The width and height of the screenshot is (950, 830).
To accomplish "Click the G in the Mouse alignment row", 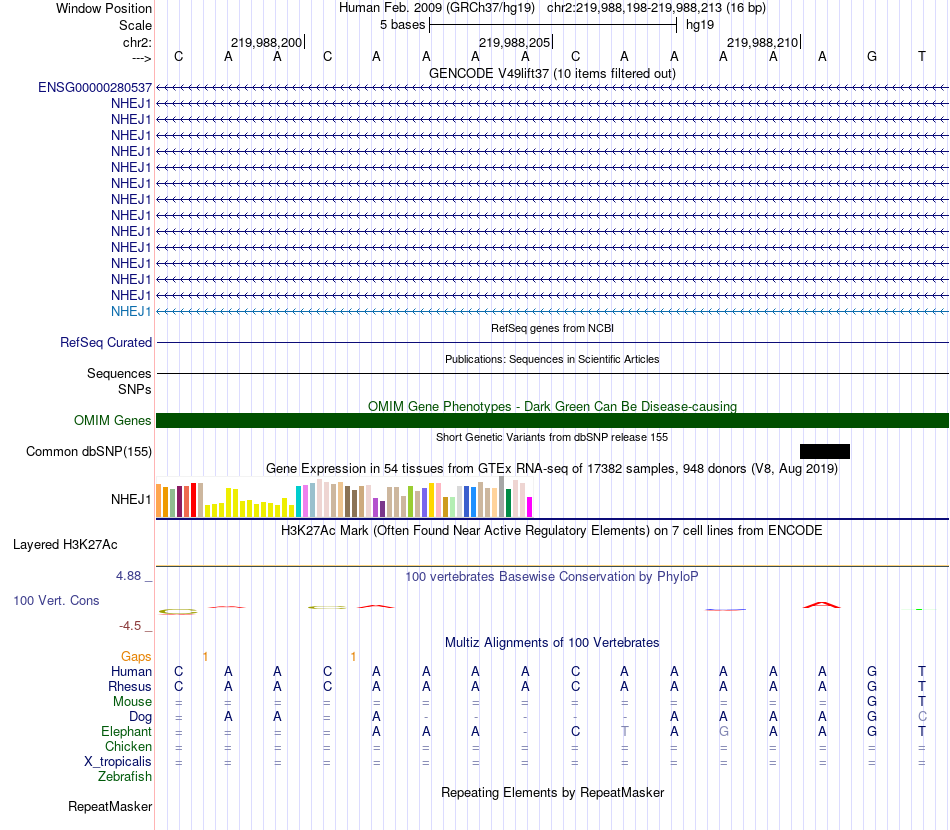I will click(872, 702).
